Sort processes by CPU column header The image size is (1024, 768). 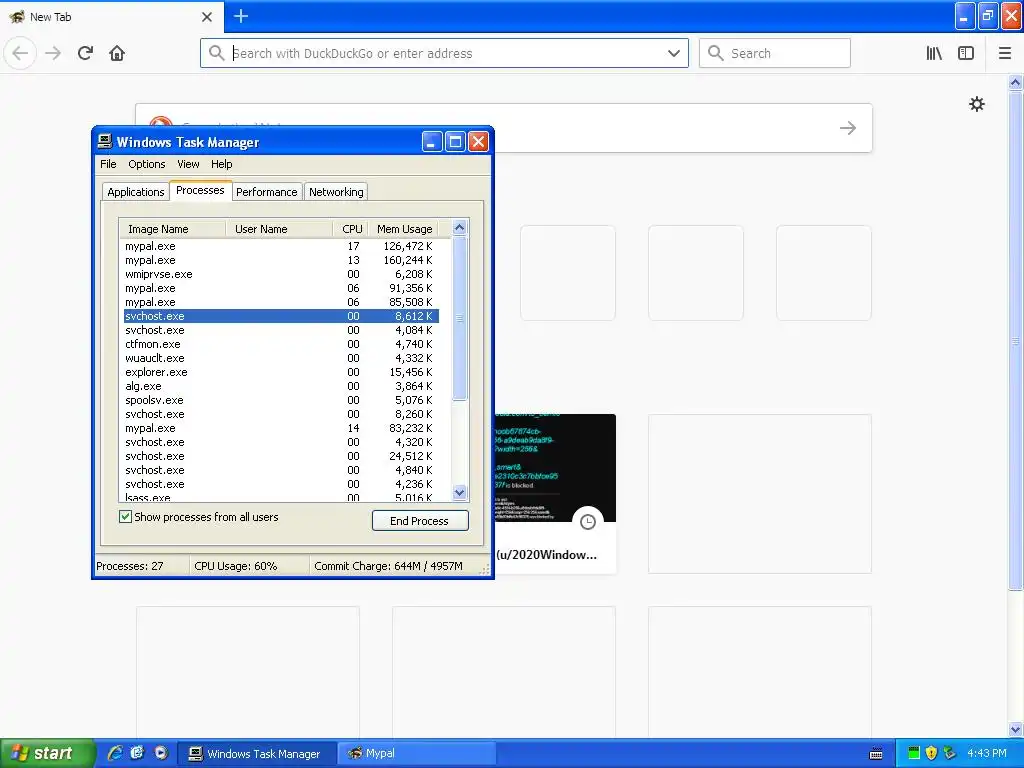point(349,229)
